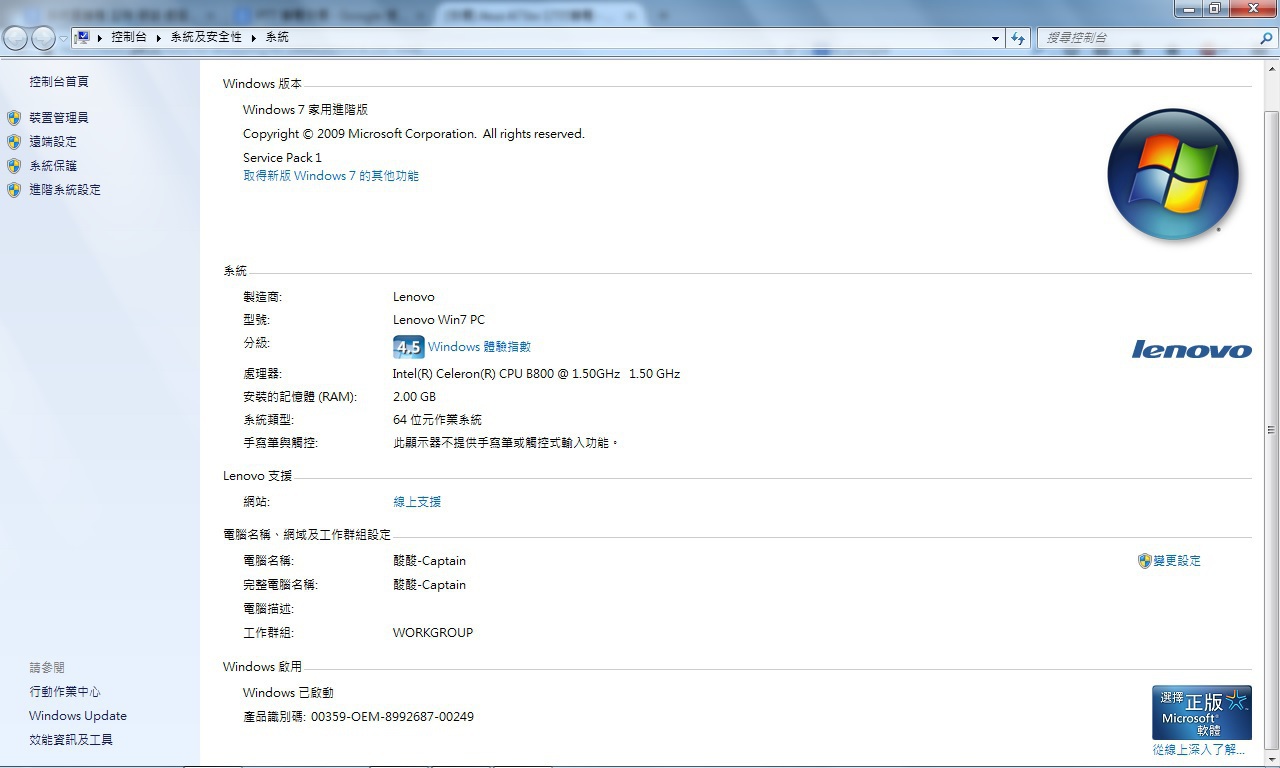Open 行動作業中心 under 請參閱
The image size is (1280, 768).
pos(65,692)
